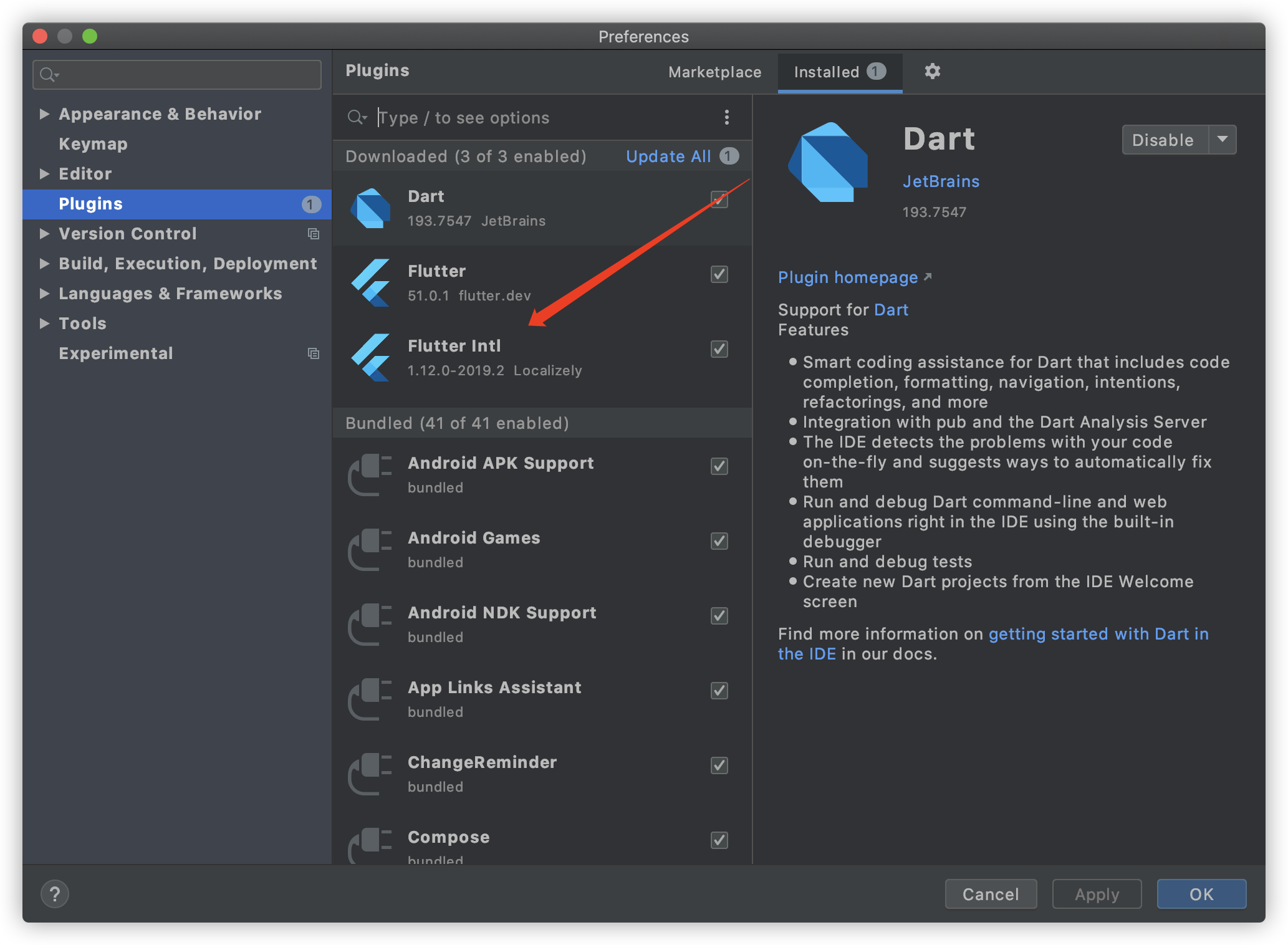The height and width of the screenshot is (945, 1288).
Task: Click the project-level icon beside Version Control
Action: tap(314, 234)
